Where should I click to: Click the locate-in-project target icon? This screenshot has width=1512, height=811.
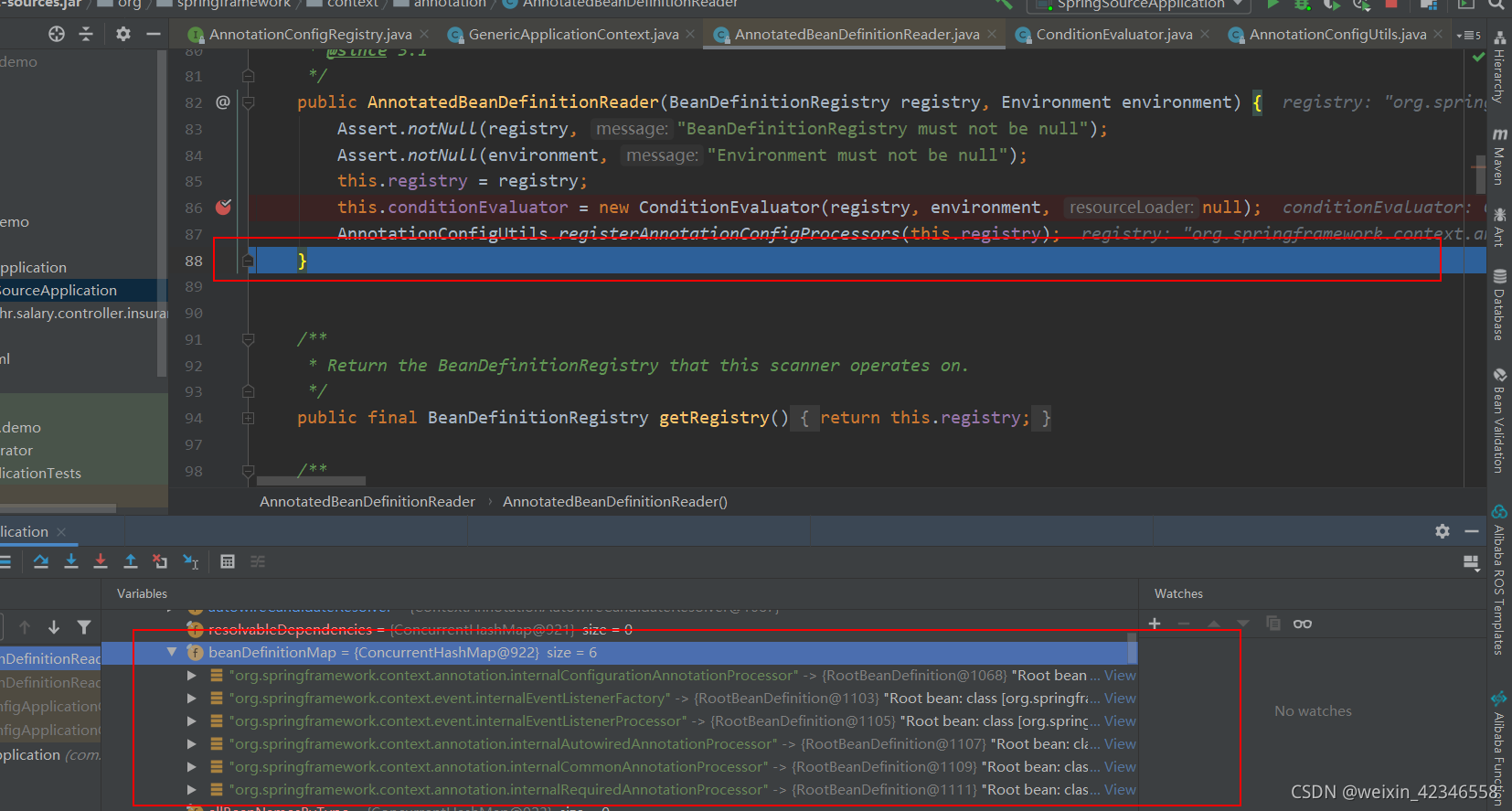tap(57, 34)
